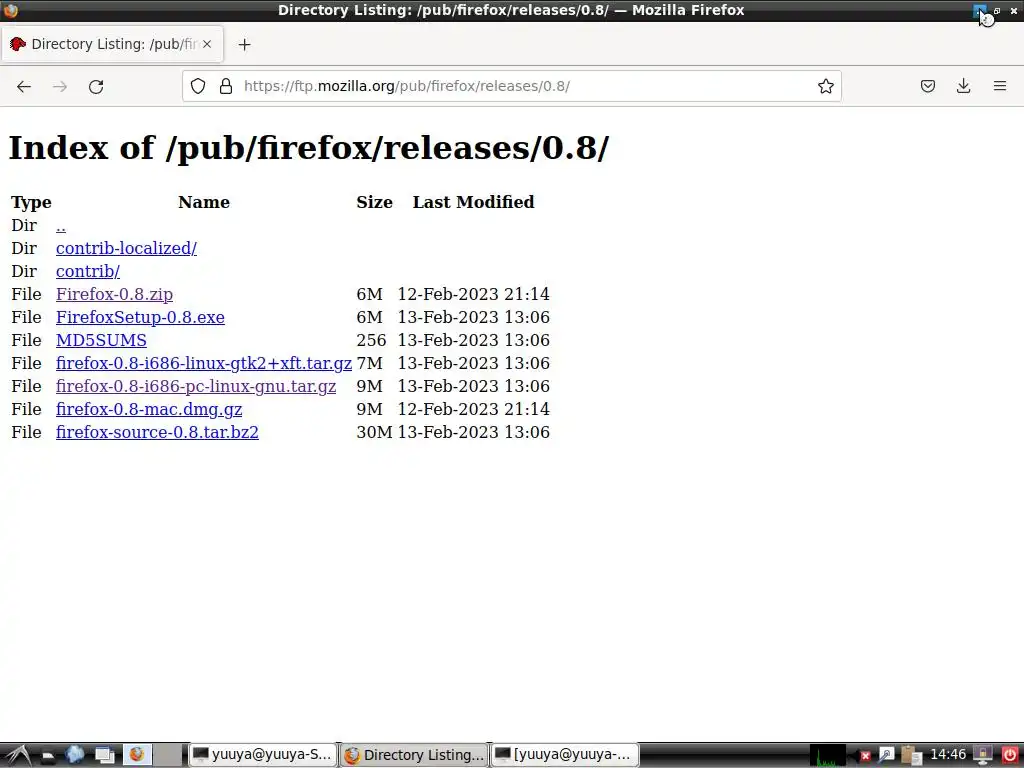The width and height of the screenshot is (1024, 768).
Task: Switch to first workspace with Firefox
Action: coord(137,755)
